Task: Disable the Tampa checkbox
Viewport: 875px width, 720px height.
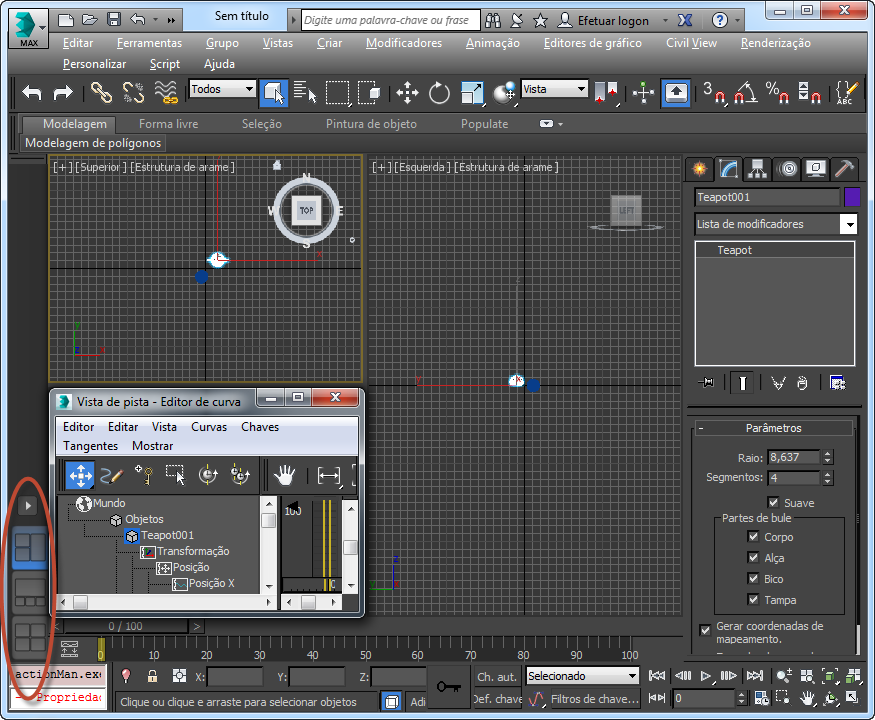Action: point(754,600)
